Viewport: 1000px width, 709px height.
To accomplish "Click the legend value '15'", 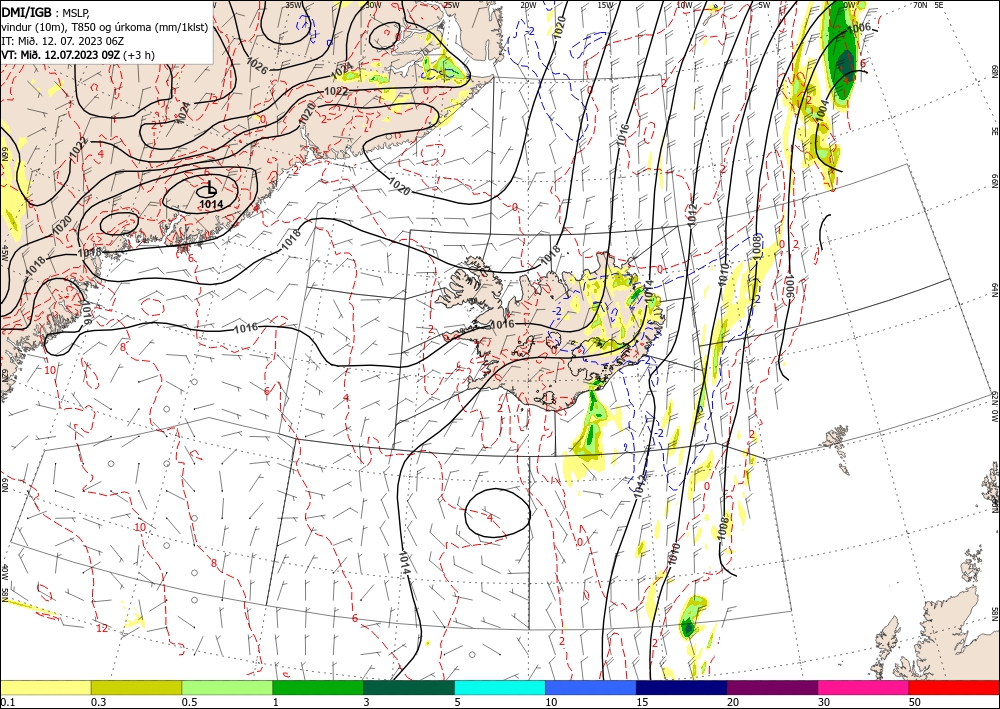I will click(x=642, y=702).
